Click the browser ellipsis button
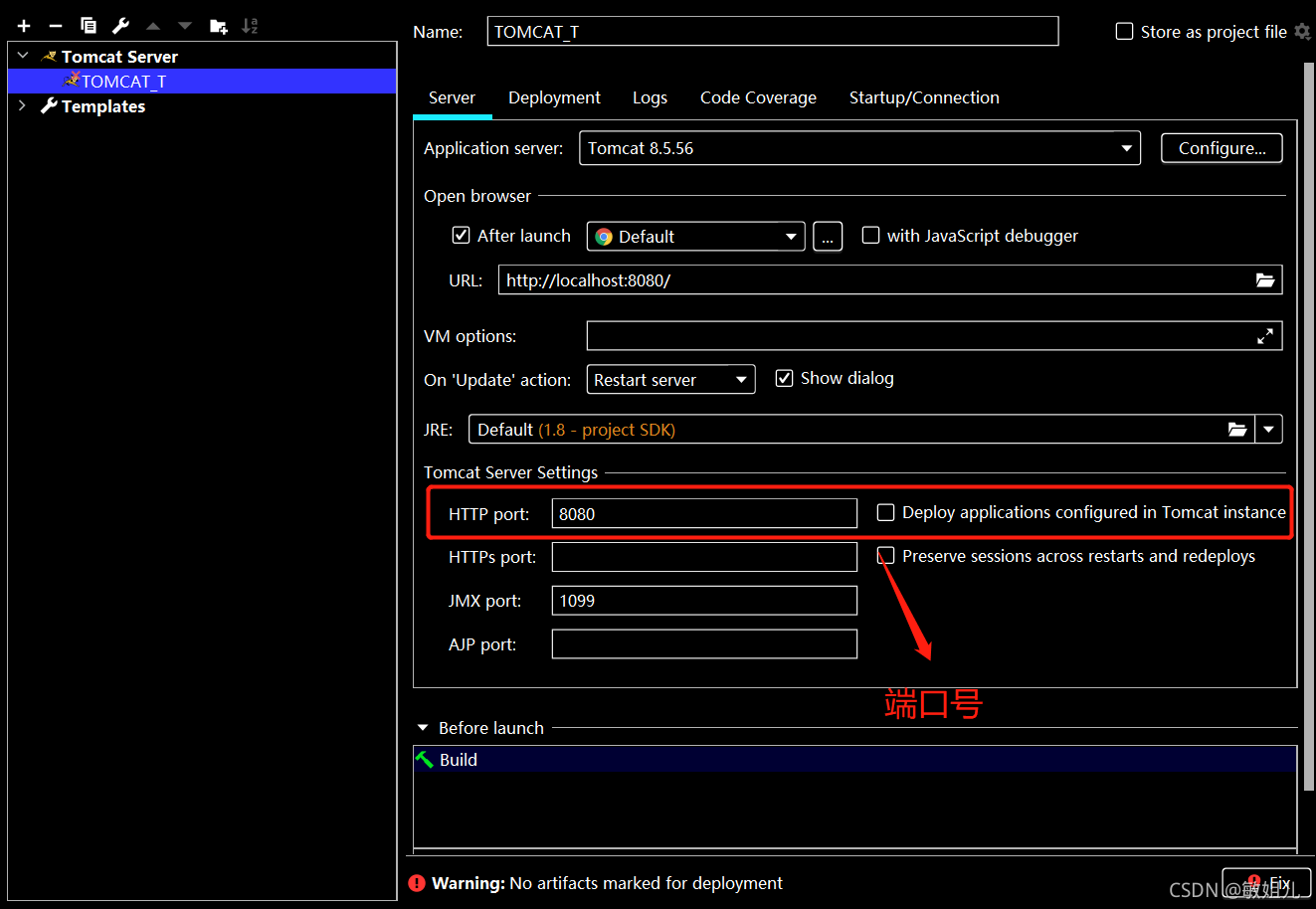 point(828,237)
